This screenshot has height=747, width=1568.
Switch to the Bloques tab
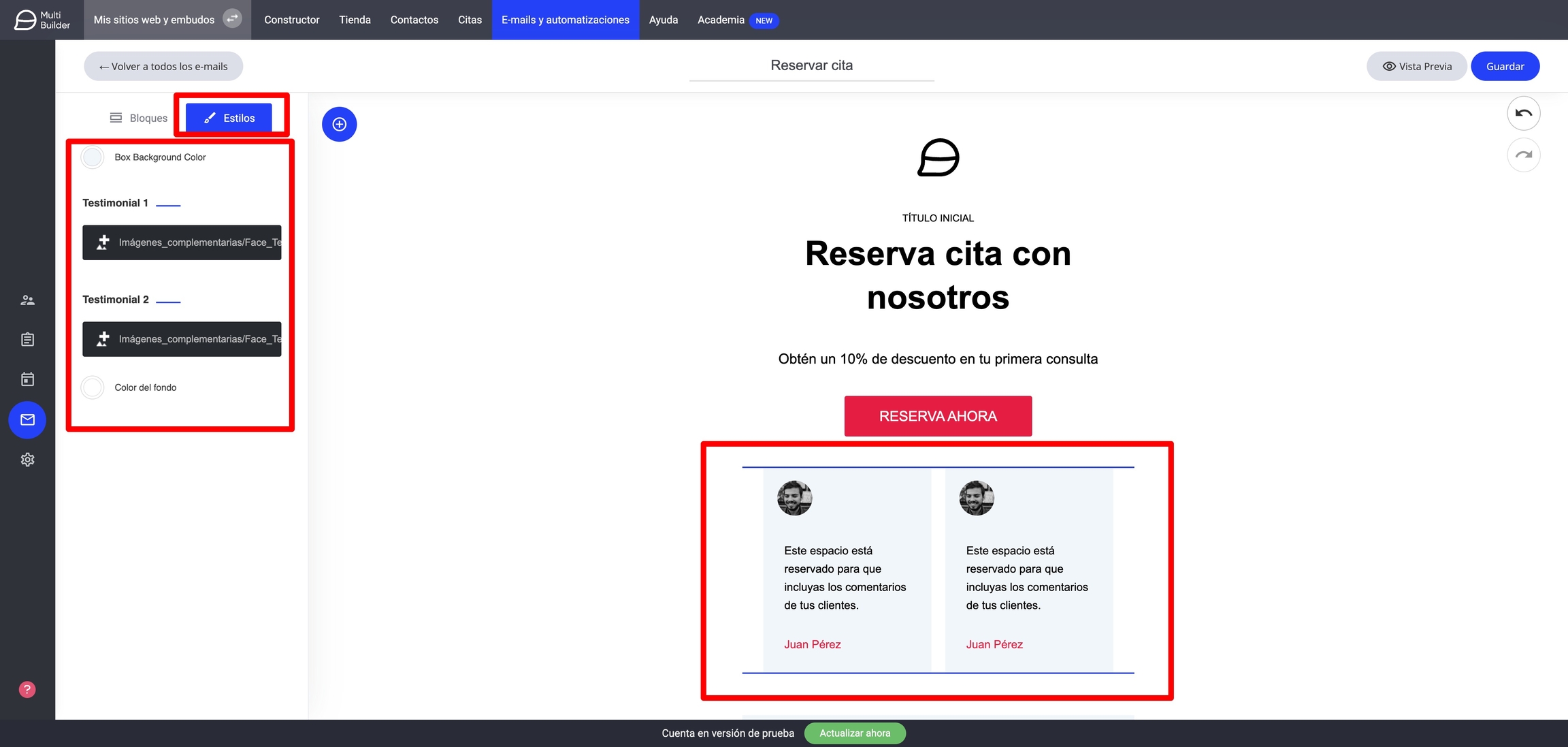(139, 118)
